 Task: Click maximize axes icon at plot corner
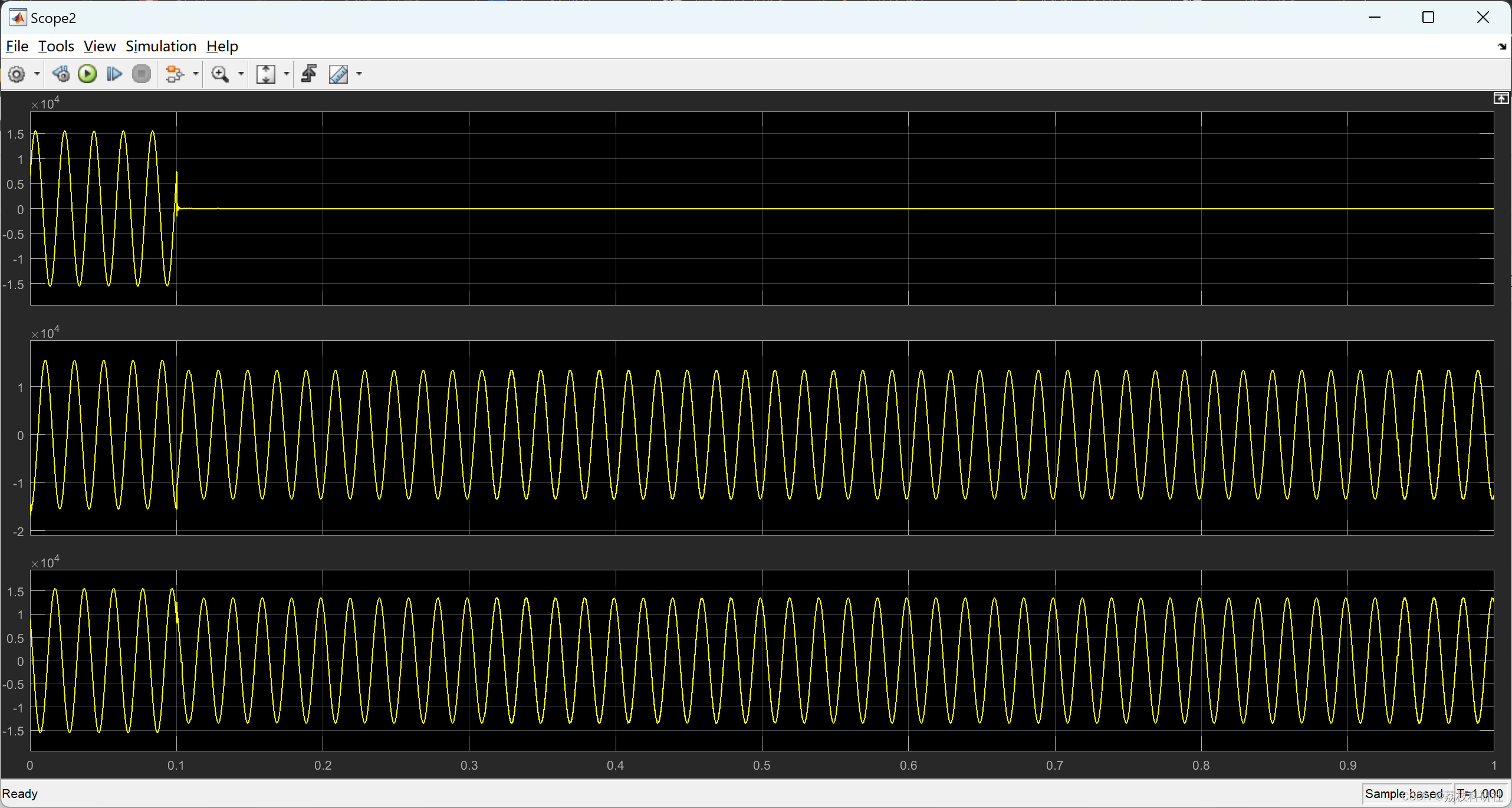(1500, 98)
